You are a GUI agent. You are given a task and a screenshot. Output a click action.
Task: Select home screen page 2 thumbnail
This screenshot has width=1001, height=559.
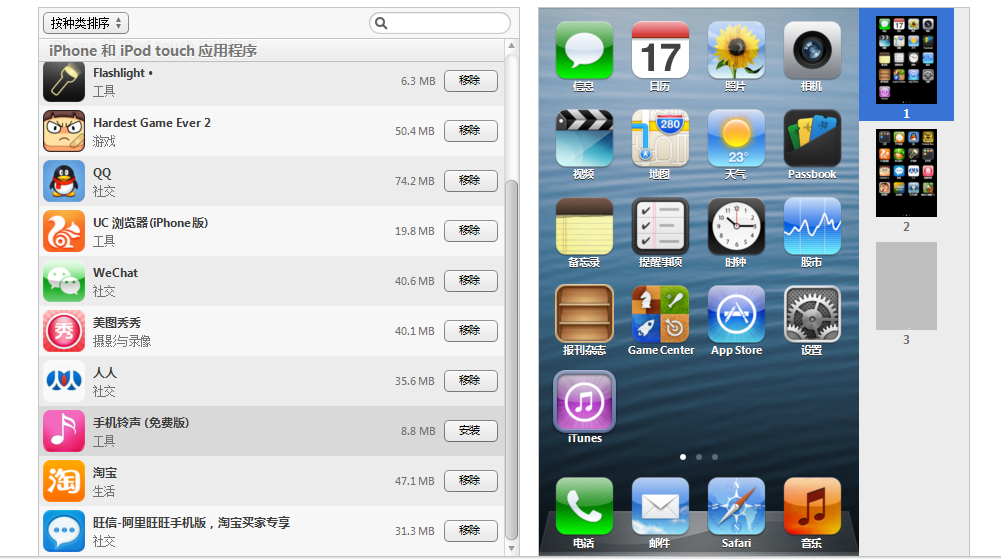coord(906,173)
